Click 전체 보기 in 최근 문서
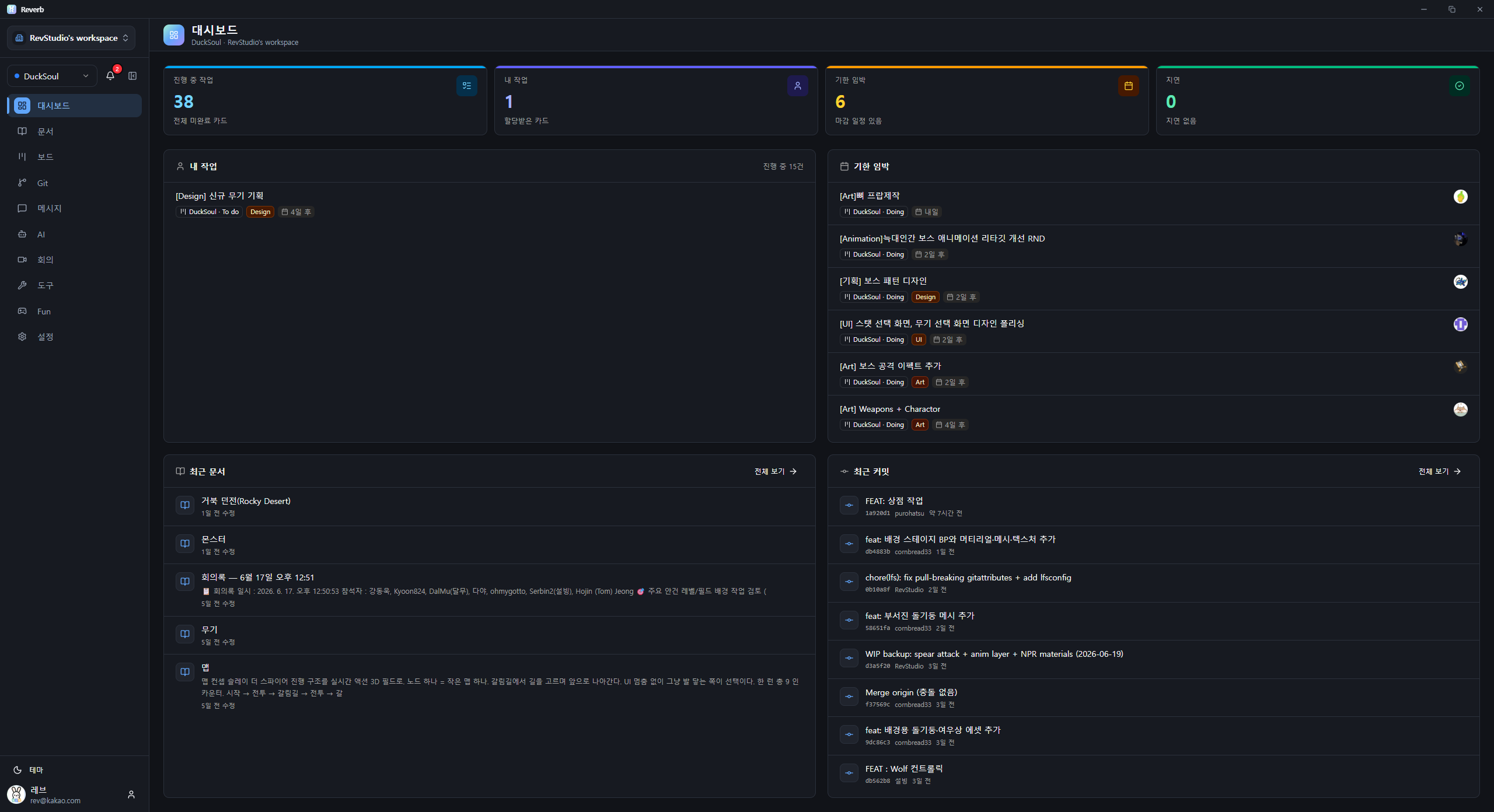Viewport: 1494px width, 812px height. point(776,471)
